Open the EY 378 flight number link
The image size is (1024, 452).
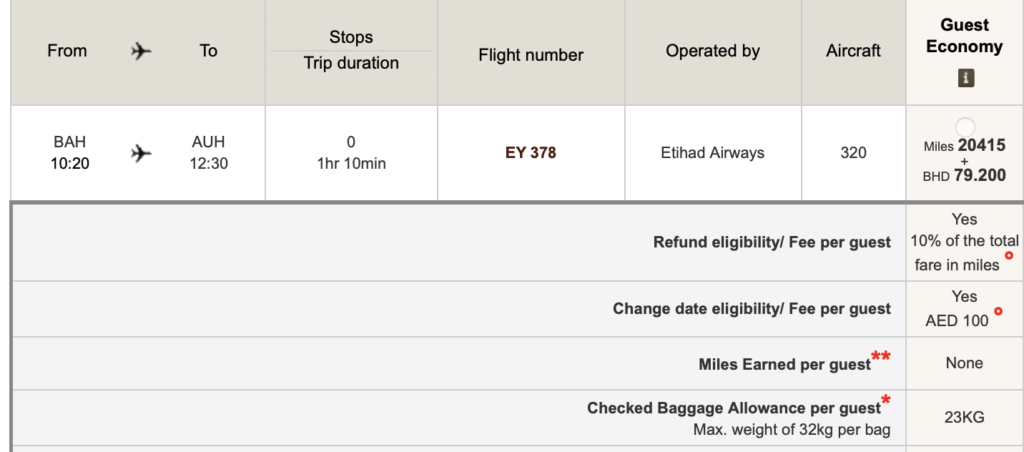(531, 153)
